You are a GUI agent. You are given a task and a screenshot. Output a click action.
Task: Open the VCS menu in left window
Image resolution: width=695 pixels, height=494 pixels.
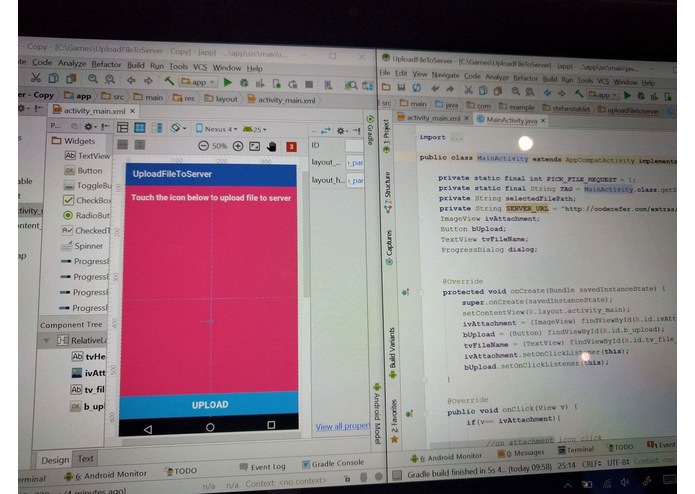pos(200,67)
